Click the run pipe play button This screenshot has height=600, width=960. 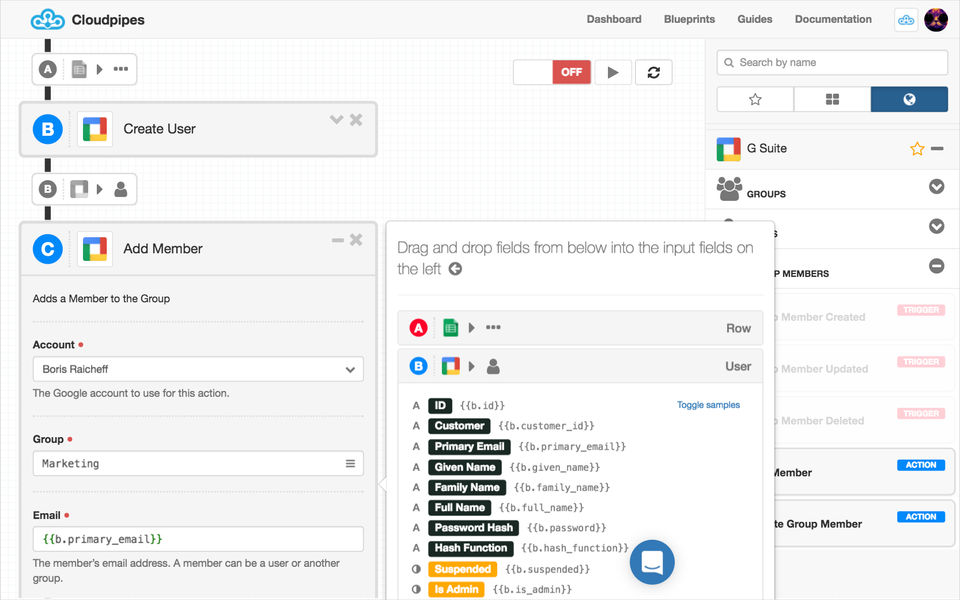pos(613,72)
